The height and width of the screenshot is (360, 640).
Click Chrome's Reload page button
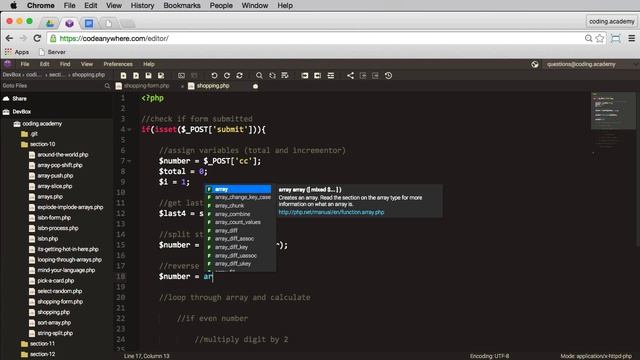37,38
